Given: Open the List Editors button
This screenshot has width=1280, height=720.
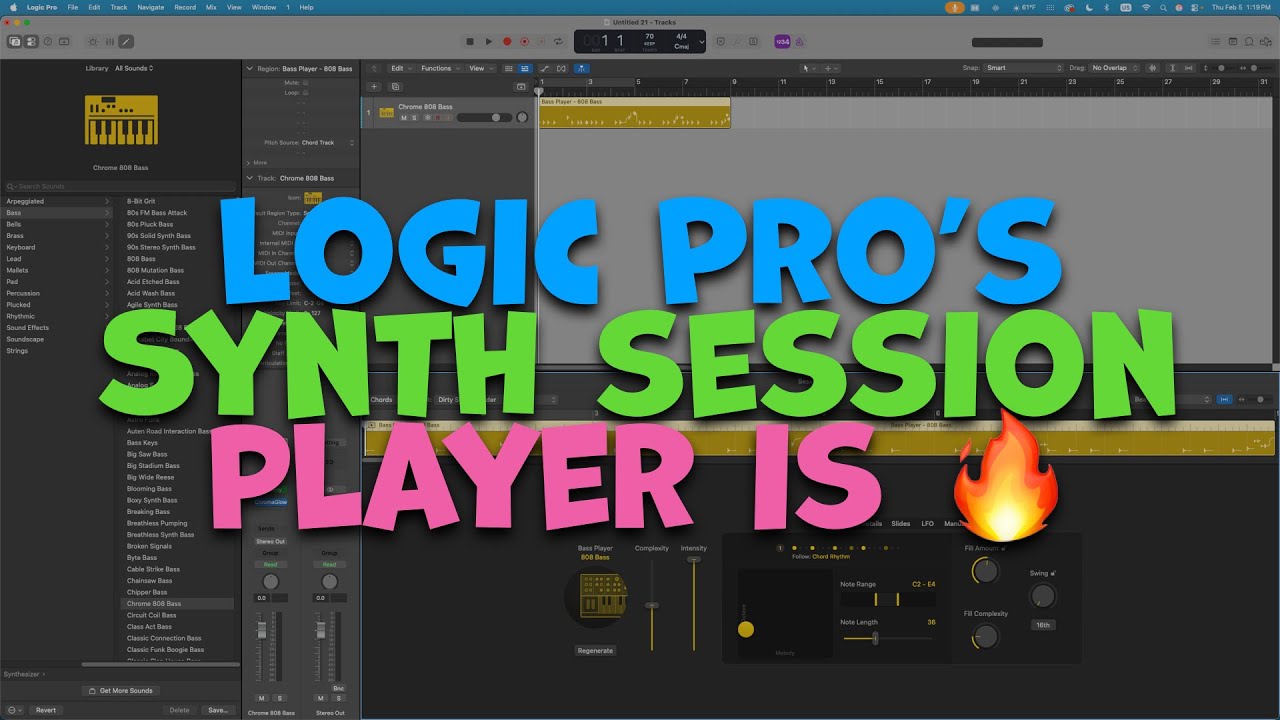Looking at the screenshot, I should (1215, 41).
